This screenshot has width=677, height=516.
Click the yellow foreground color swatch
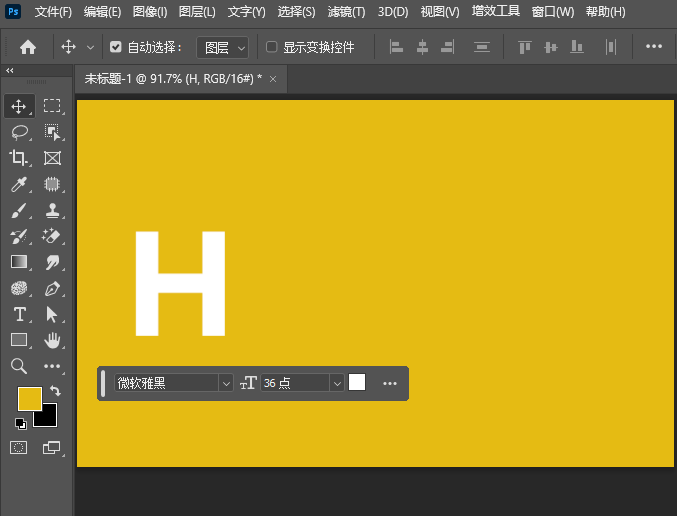click(x=29, y=398)
